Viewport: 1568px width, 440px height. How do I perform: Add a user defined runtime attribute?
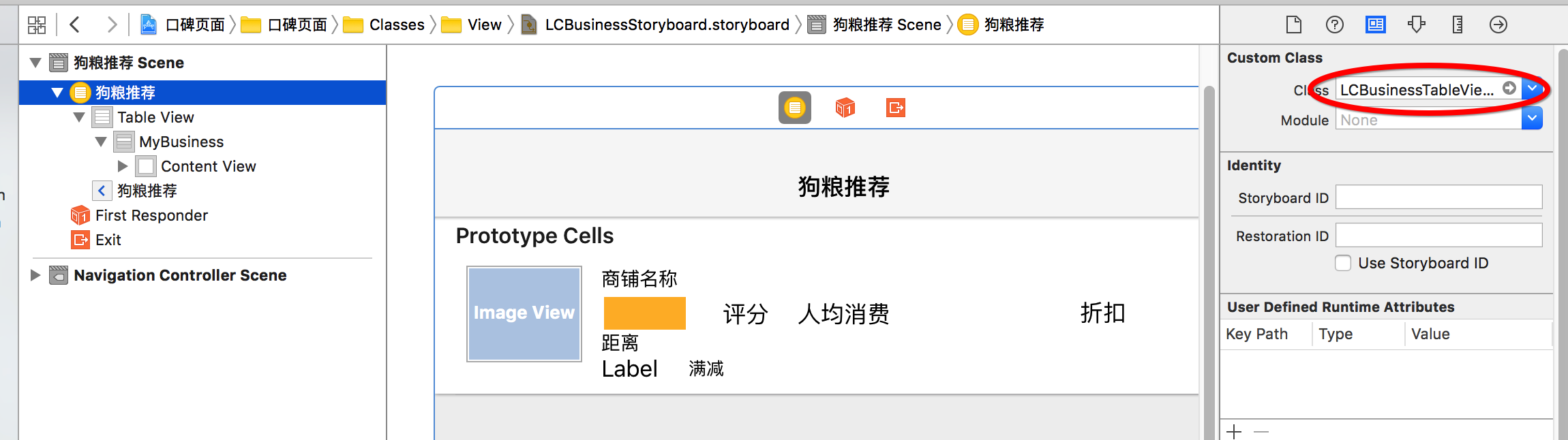point(1234,432)
